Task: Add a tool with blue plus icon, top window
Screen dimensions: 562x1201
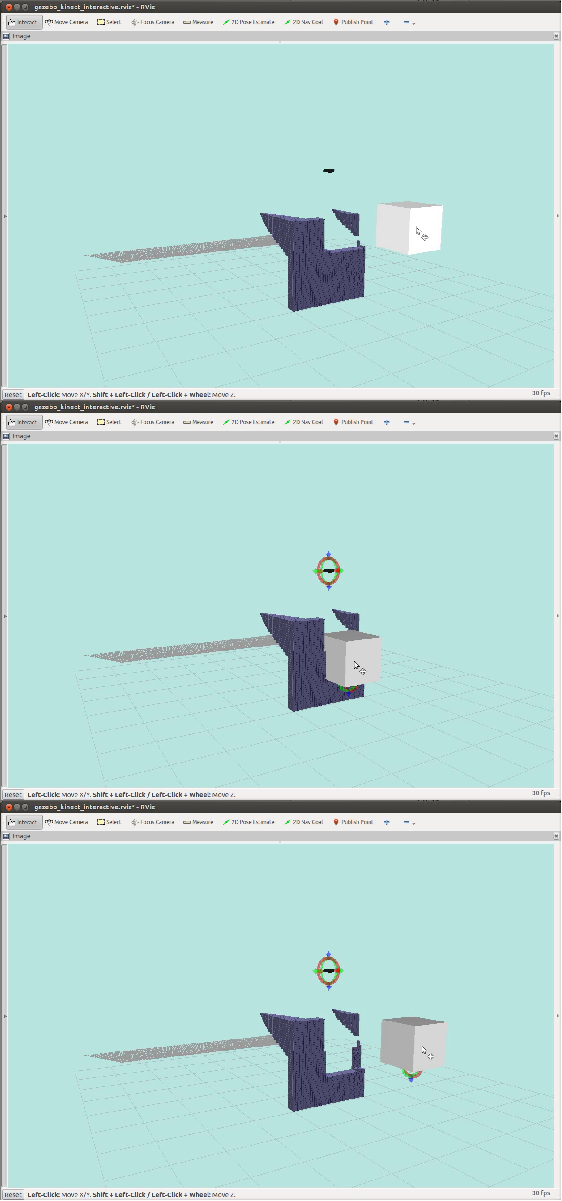Action: click(387, 21)
